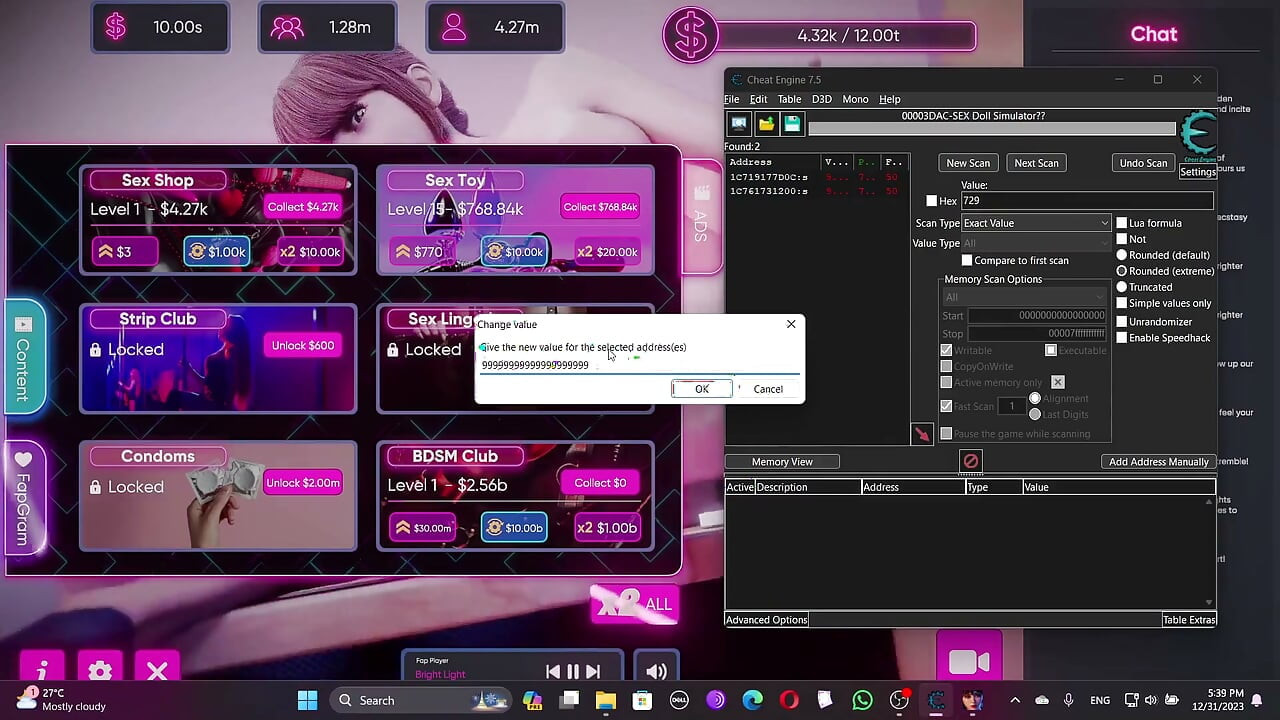Click the pink X button in game
The image size is (1280, 720).
tap(157, 669)
